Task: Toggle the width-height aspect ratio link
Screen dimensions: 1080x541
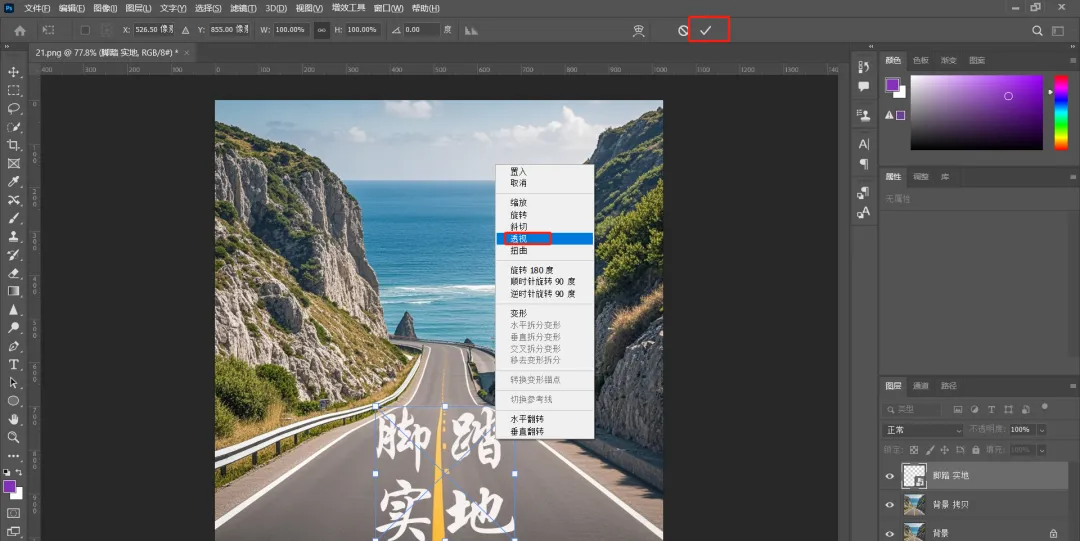Action: point(321,30)
